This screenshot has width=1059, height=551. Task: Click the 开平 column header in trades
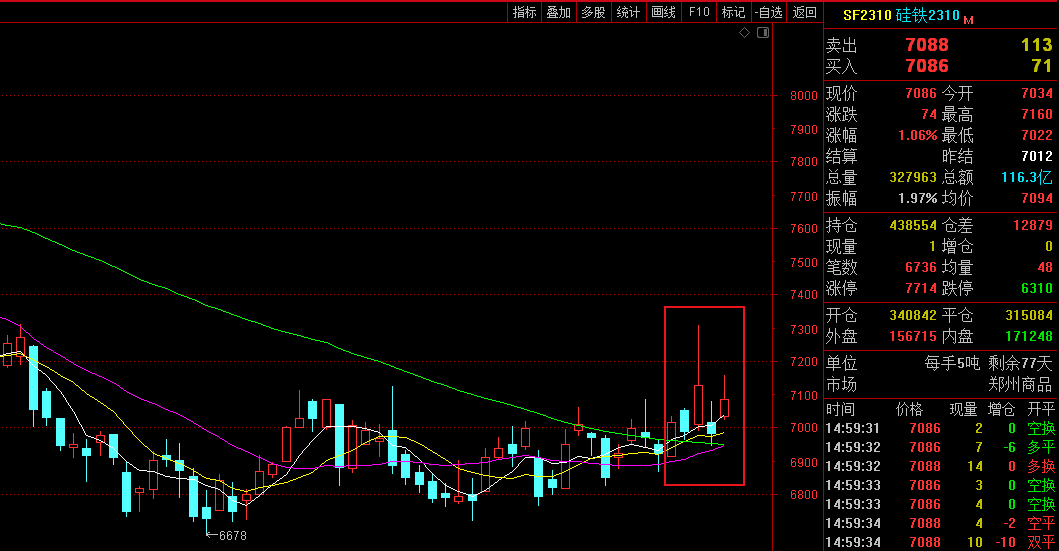1041,409
